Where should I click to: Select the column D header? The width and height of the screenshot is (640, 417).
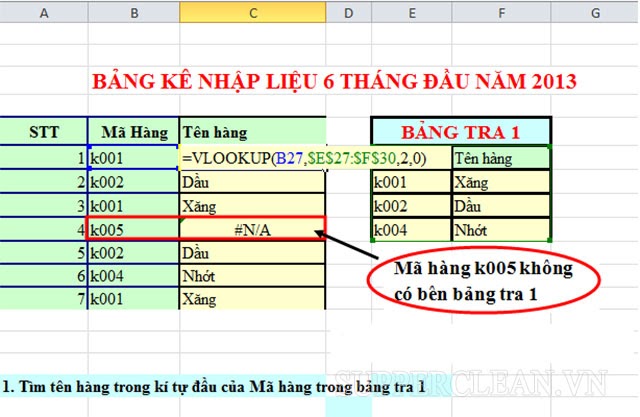click(348, 12)
